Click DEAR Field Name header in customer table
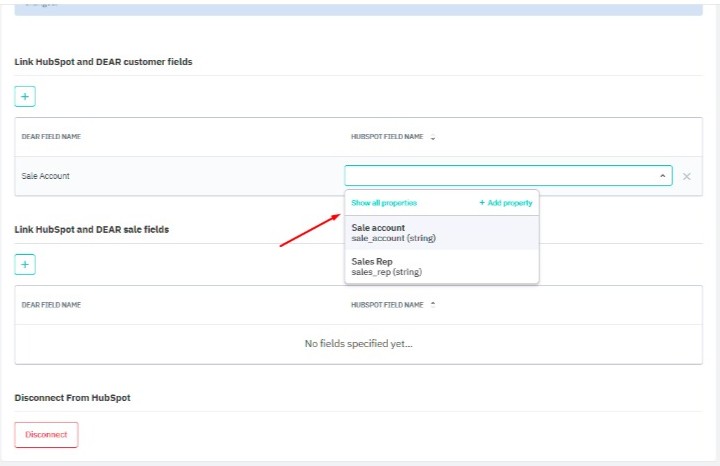 [x=51, y=137]
